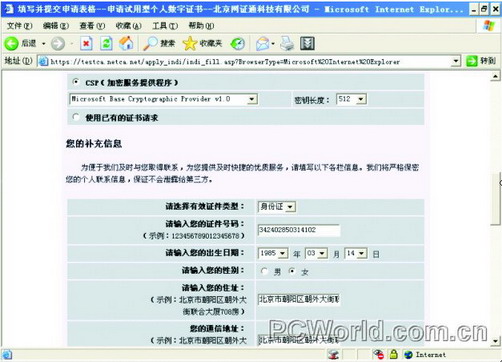Open Favorites with the star icon
The image size is (502, 362).
point(190,44)
